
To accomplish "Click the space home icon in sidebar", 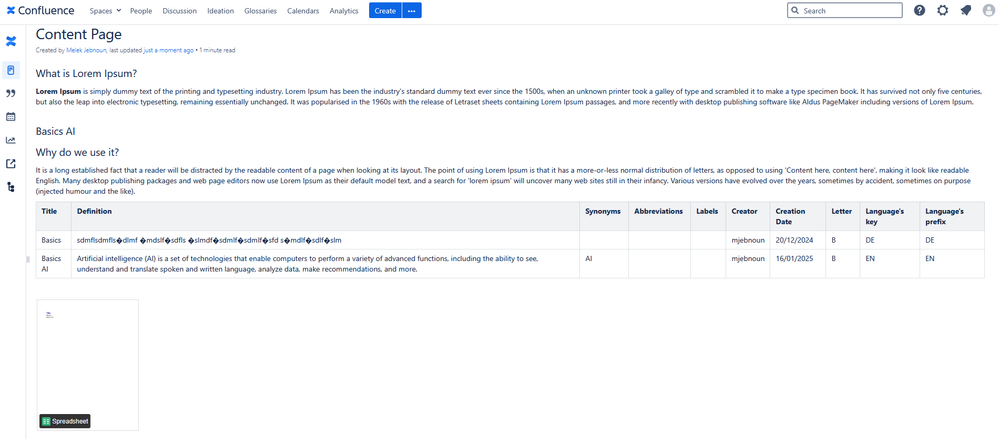I will point(11,41).
